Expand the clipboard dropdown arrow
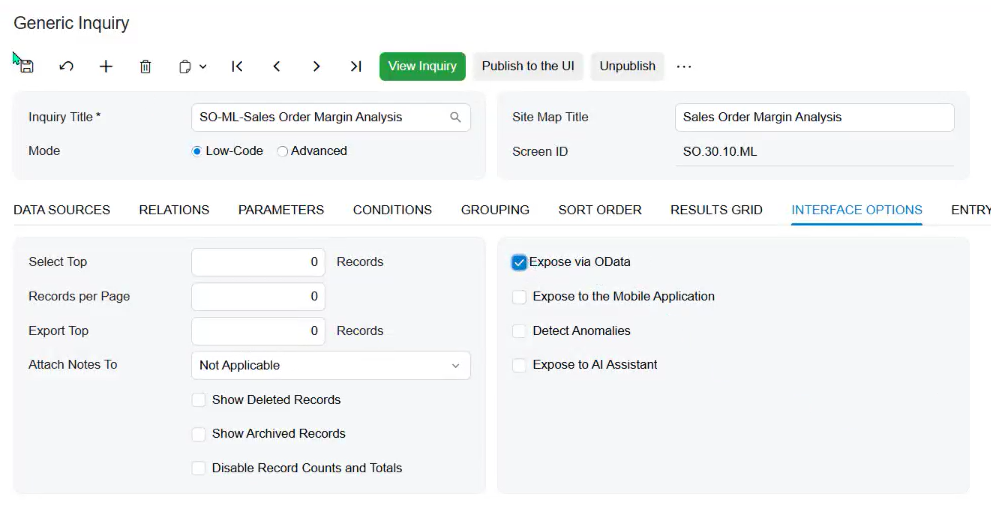Screen dimensions: 991x518 point(203,66)
